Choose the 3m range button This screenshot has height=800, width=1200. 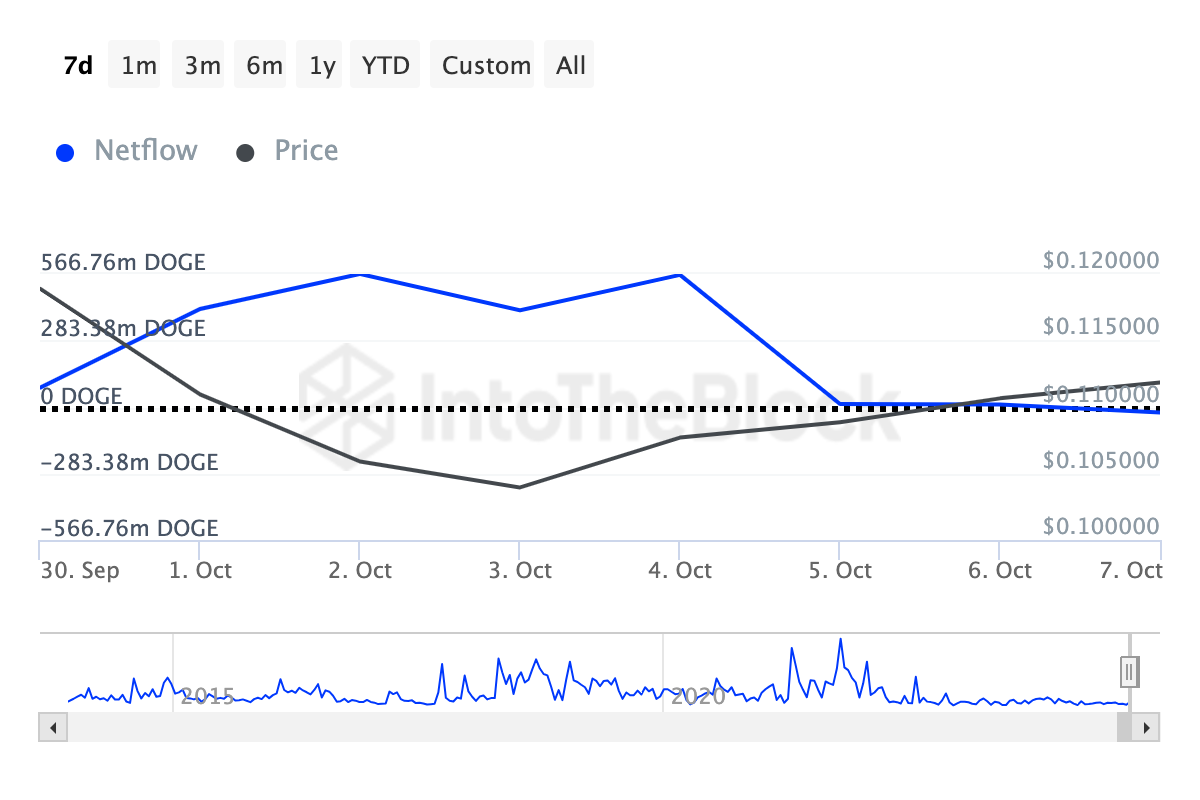202,65
